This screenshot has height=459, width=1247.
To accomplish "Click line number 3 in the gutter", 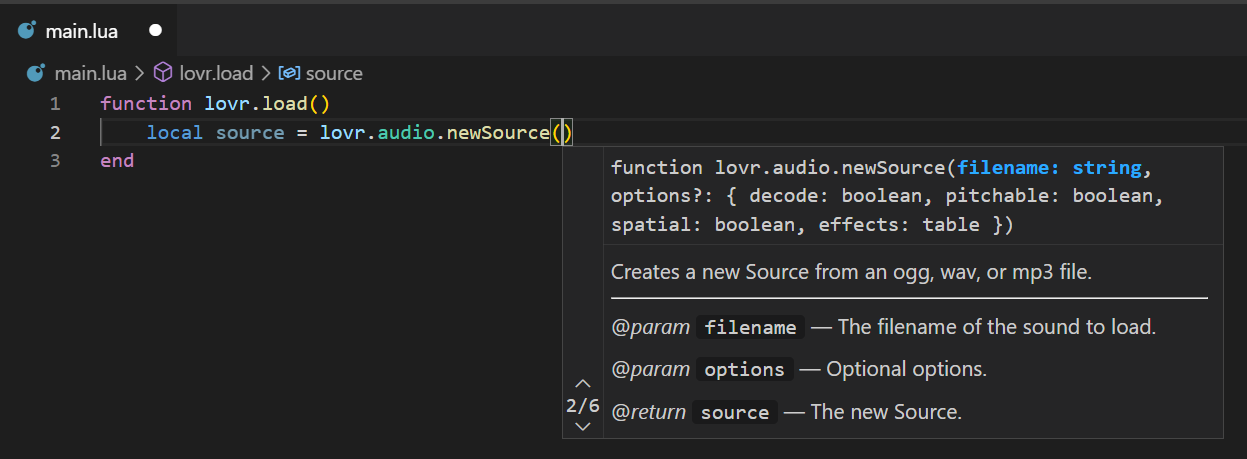I will pyautogui.click(x=55, y=160).
